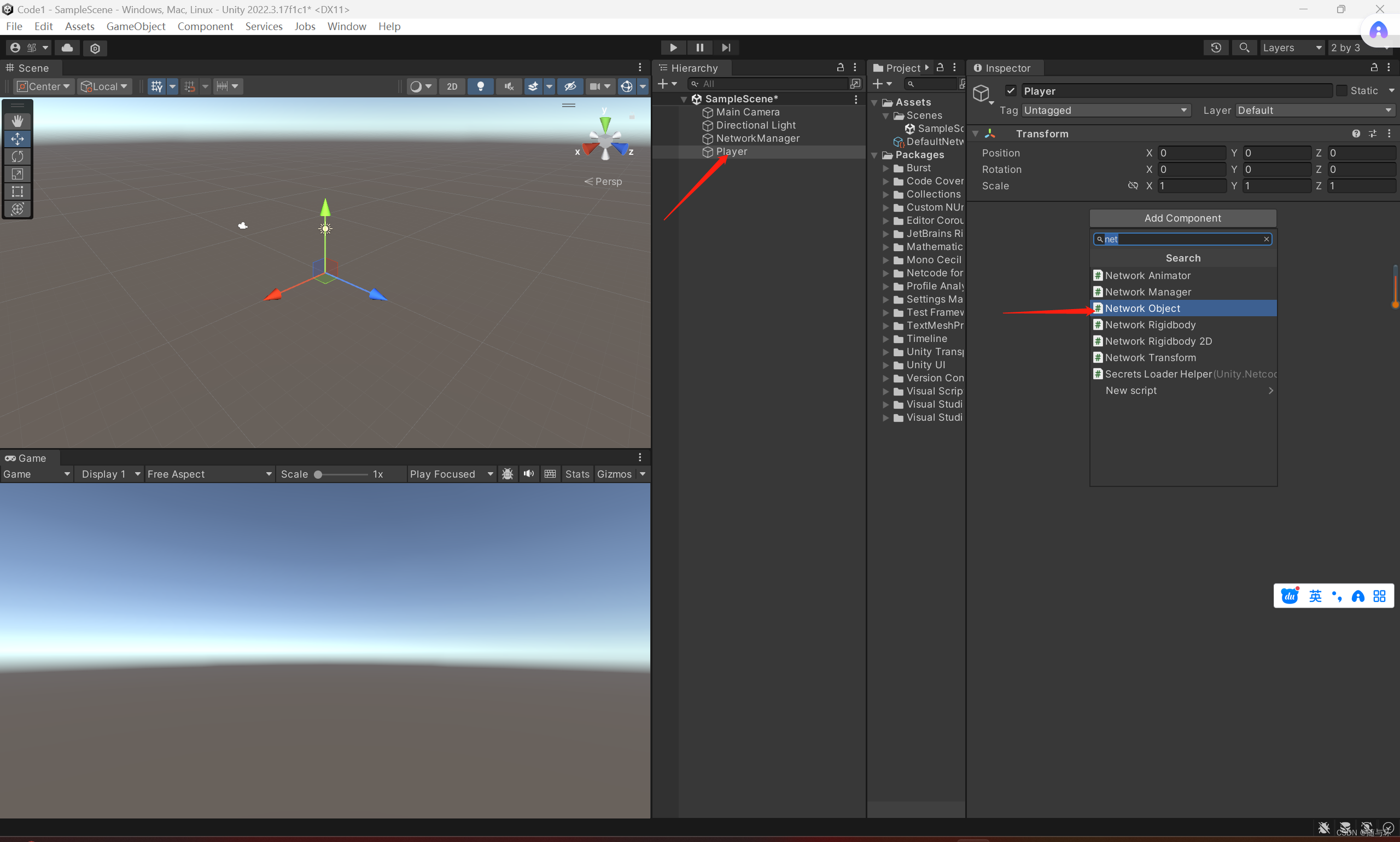Viewport: 1400px width, 842px height.
Task: Open the Free Aspect dropdown
Action: 209,474
